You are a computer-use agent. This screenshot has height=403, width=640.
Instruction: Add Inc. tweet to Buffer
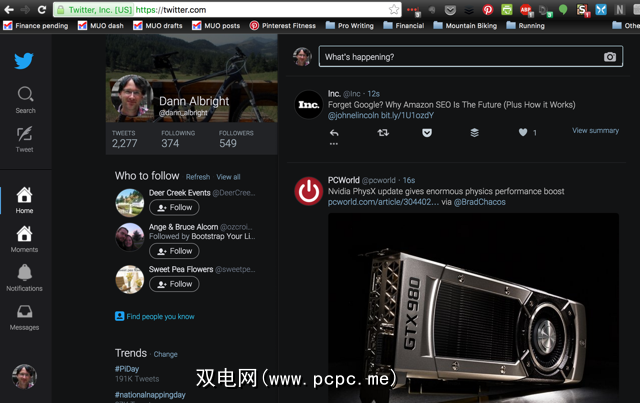(x=474, y=133)
